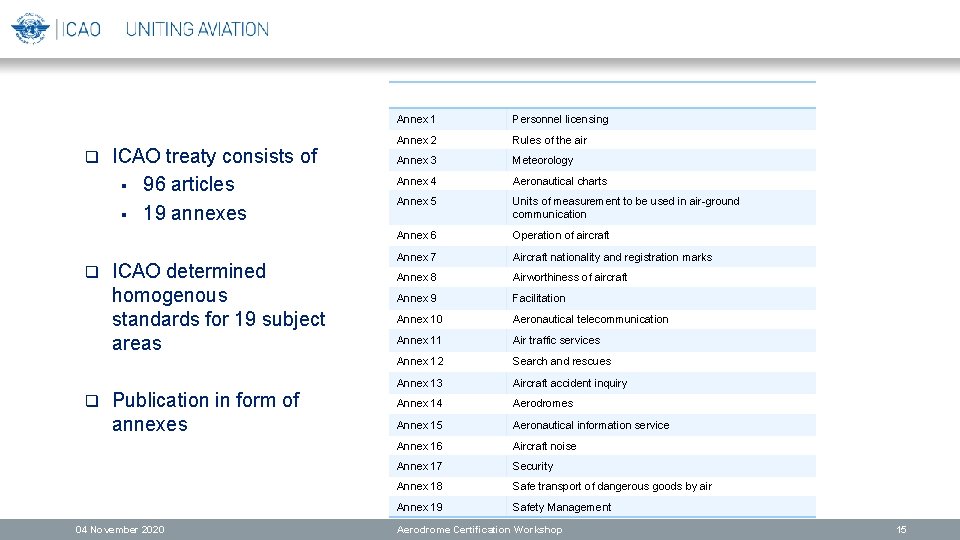Click the 'Aircraft noise' cell
Screen dimensions: 960x540
pyautogui.click(x=661, y=446)
